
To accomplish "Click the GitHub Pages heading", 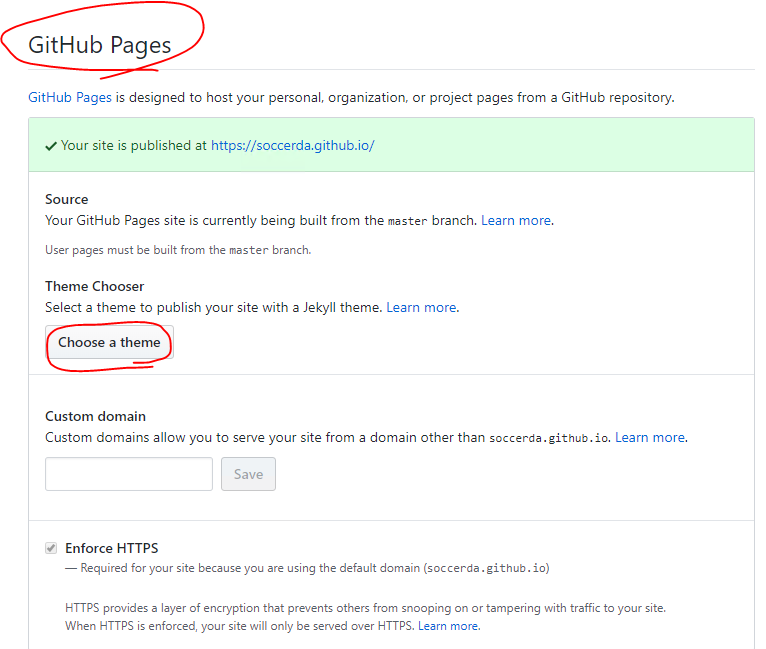I will click(x=100, y=45).
